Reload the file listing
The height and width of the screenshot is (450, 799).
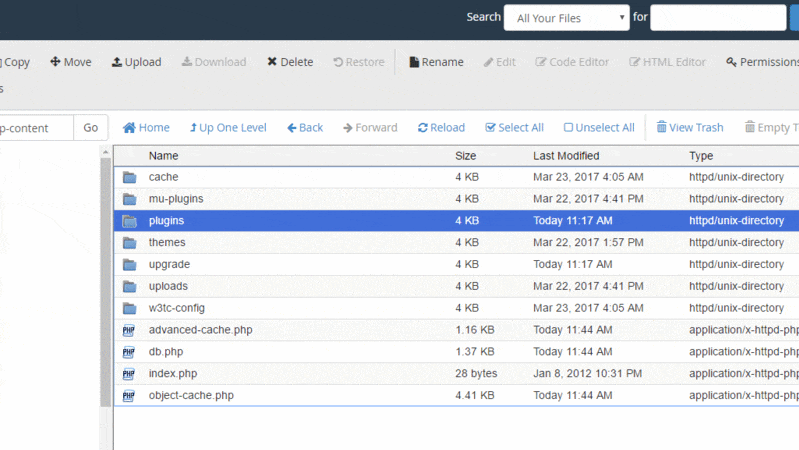click(441, 127)
